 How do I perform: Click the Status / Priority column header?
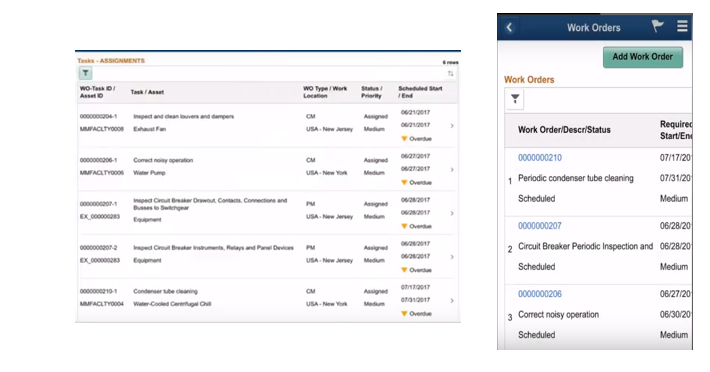(372, 92)
